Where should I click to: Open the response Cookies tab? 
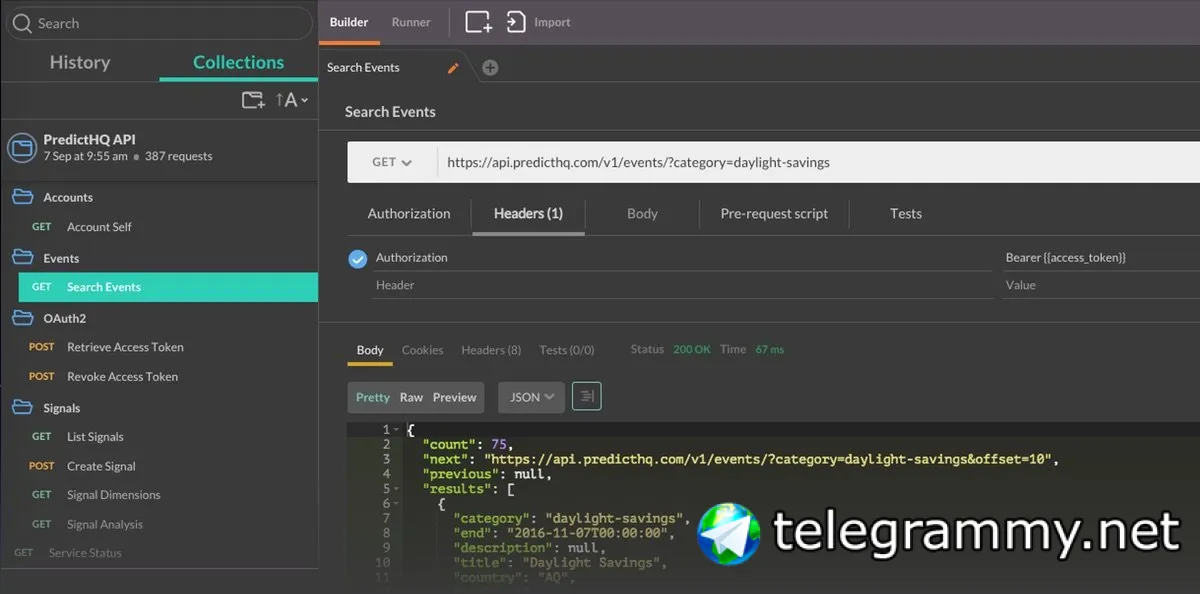422,350
